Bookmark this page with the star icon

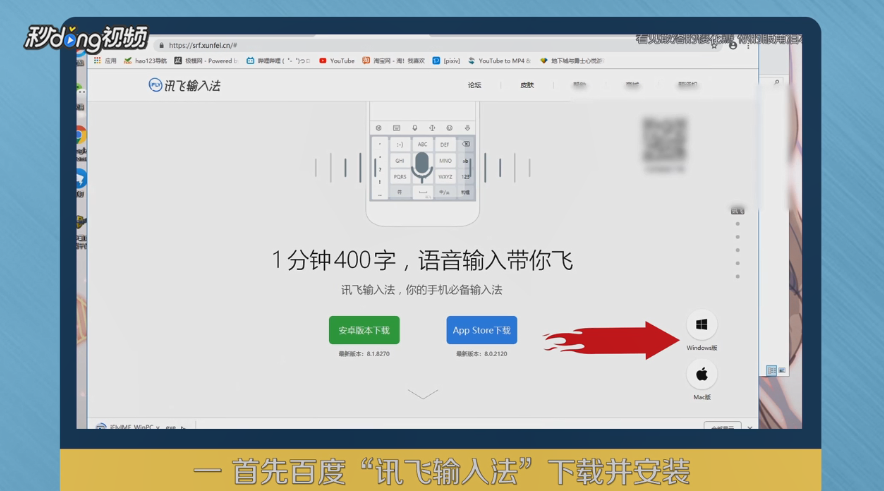(x=714, y=46)
